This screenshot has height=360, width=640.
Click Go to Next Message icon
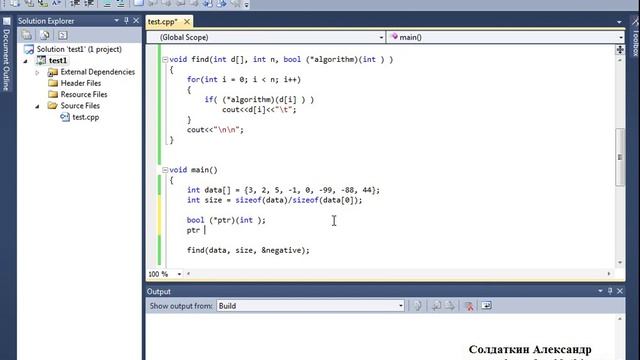450,306
